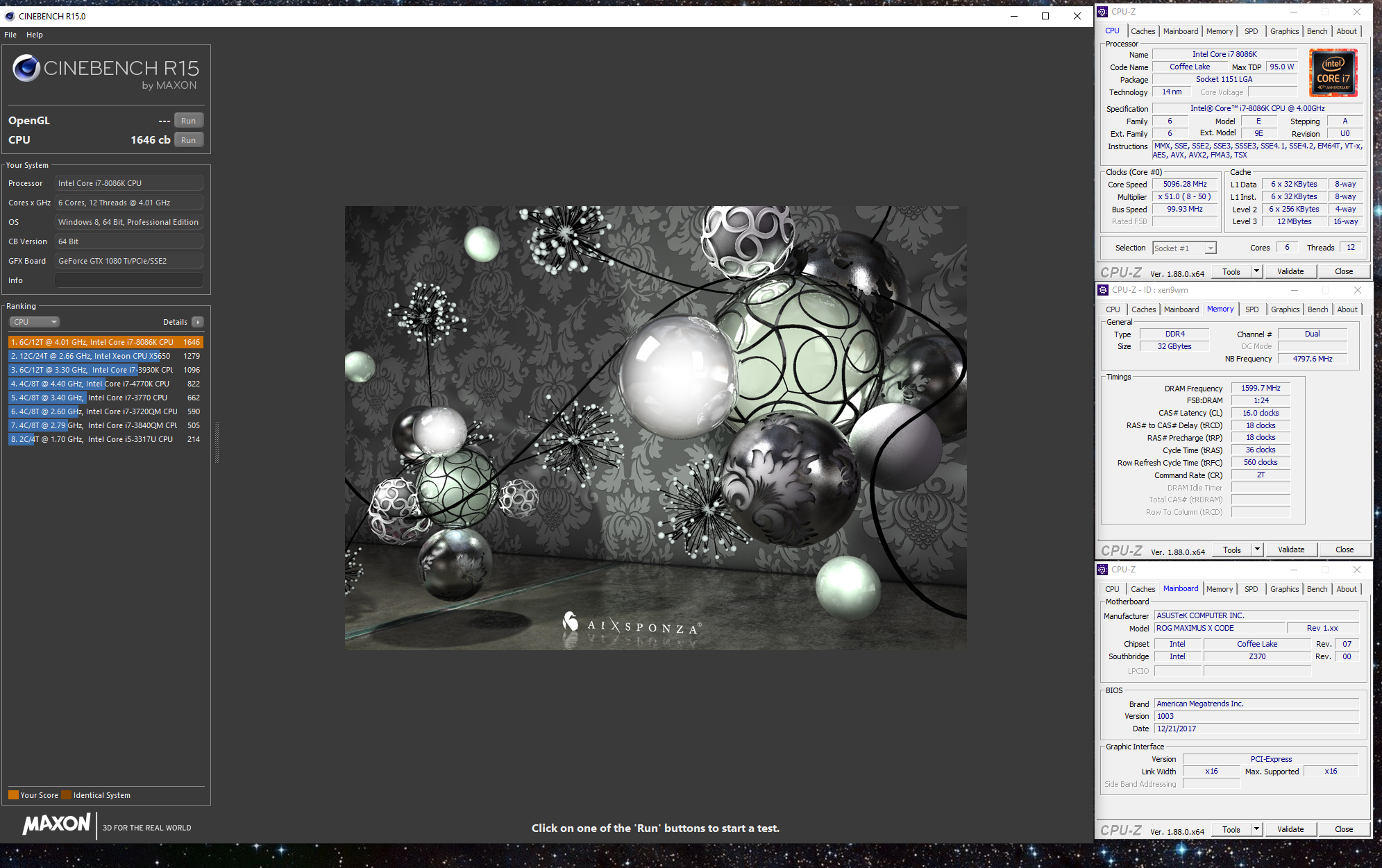
Task: Click Close button in top CPU-Z window
Action: pos(1344,272)
